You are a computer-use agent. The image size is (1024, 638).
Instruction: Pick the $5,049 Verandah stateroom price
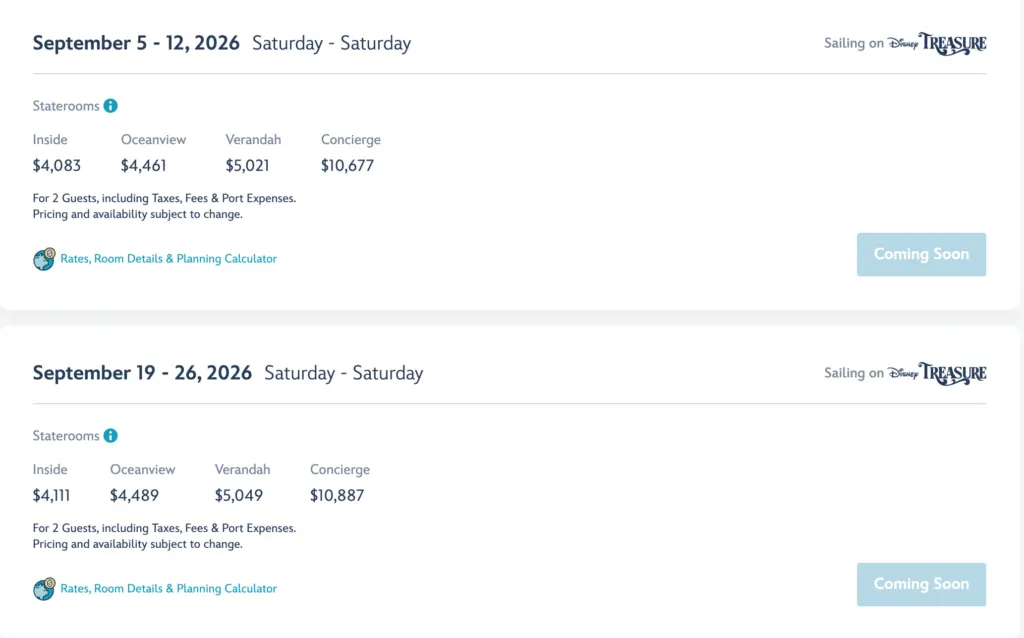click(x=239, y=496)
